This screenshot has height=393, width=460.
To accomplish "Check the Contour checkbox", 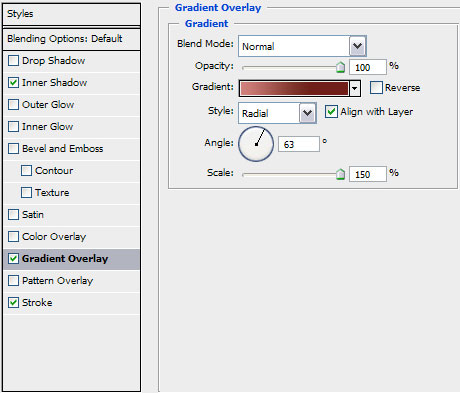I will (26, 171).
